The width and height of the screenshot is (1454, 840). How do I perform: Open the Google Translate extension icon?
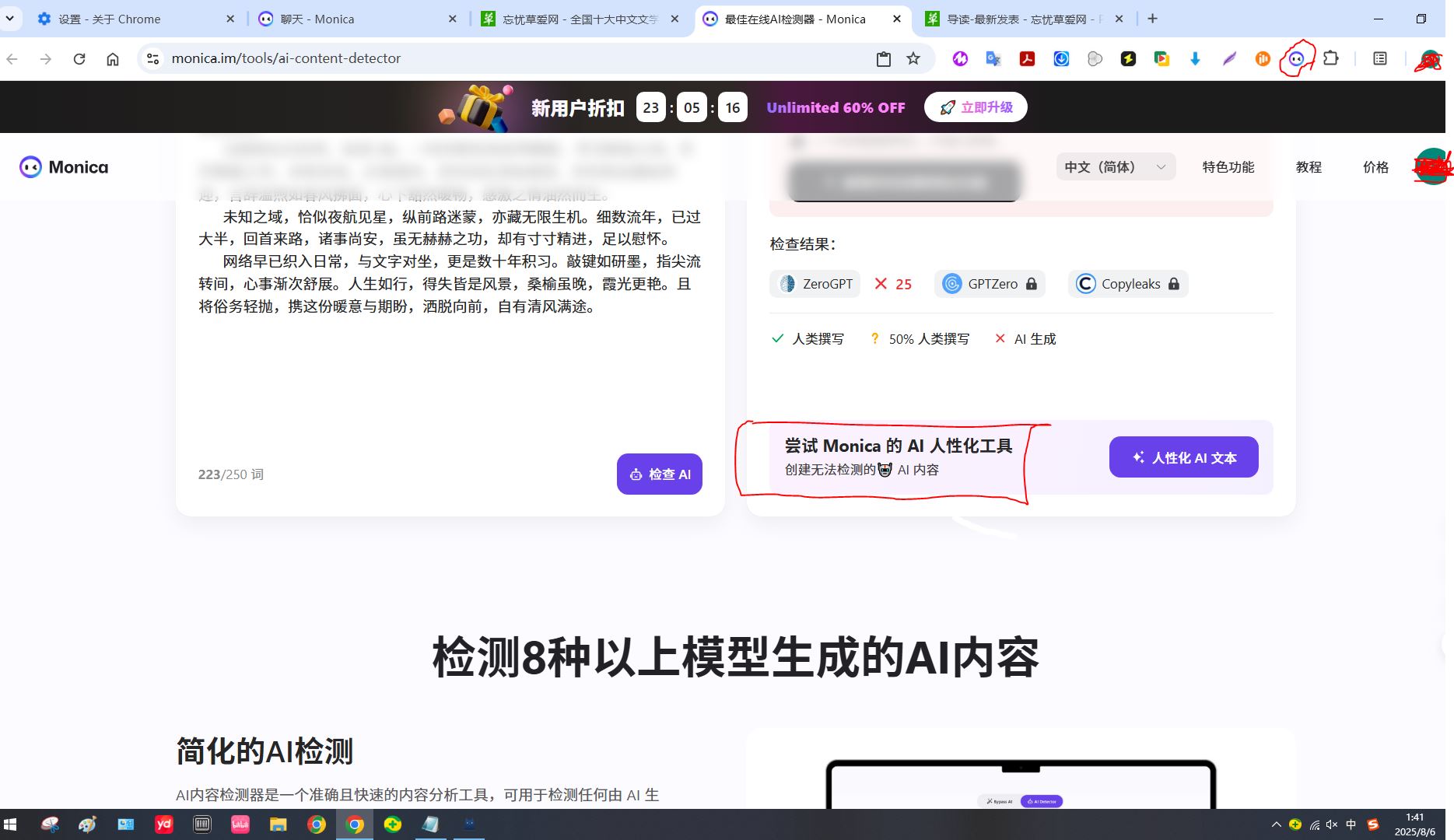click(x=993, y=58)
